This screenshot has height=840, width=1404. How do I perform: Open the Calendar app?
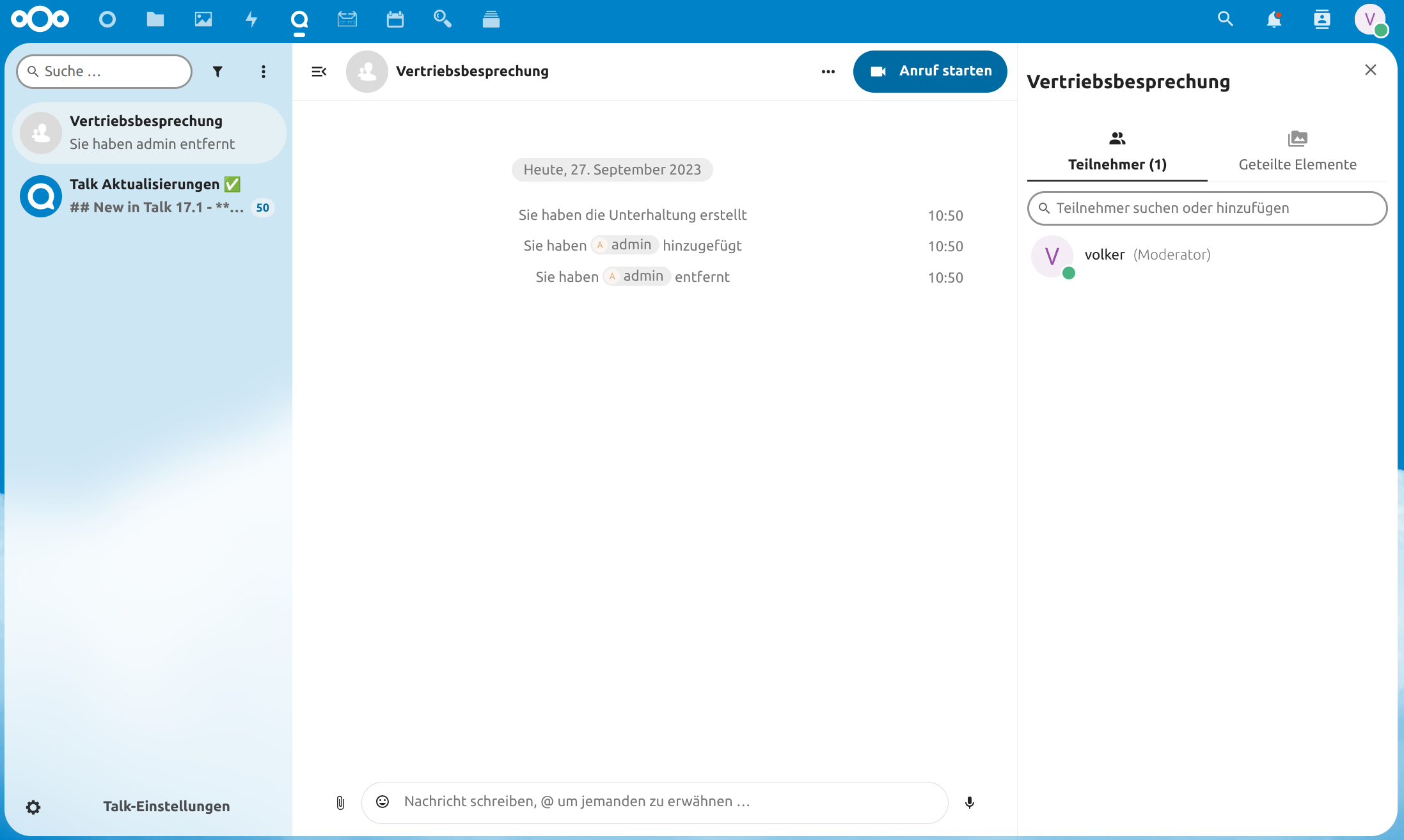395,19
